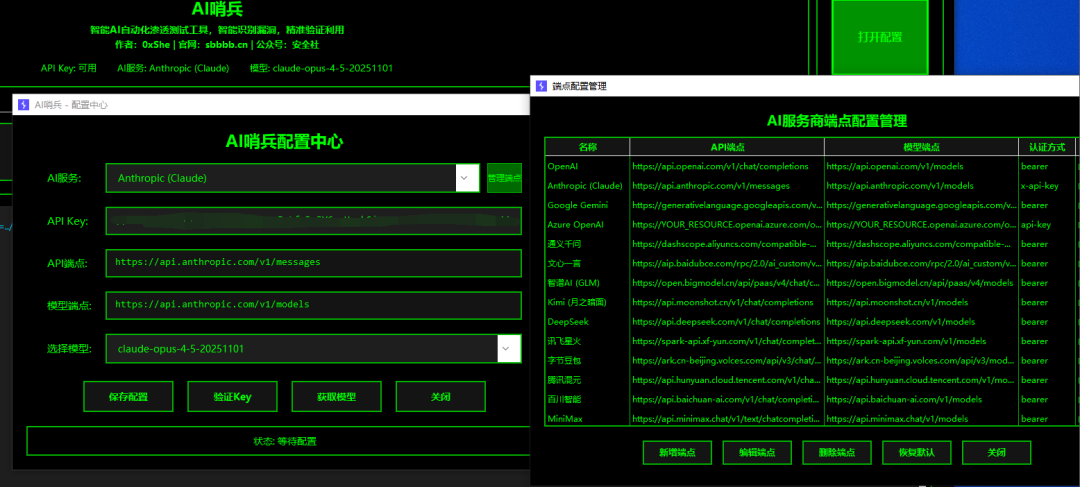Click the 删除端点 button
The width and height of the screenshot is (1080, 487).
click(837, 453)
